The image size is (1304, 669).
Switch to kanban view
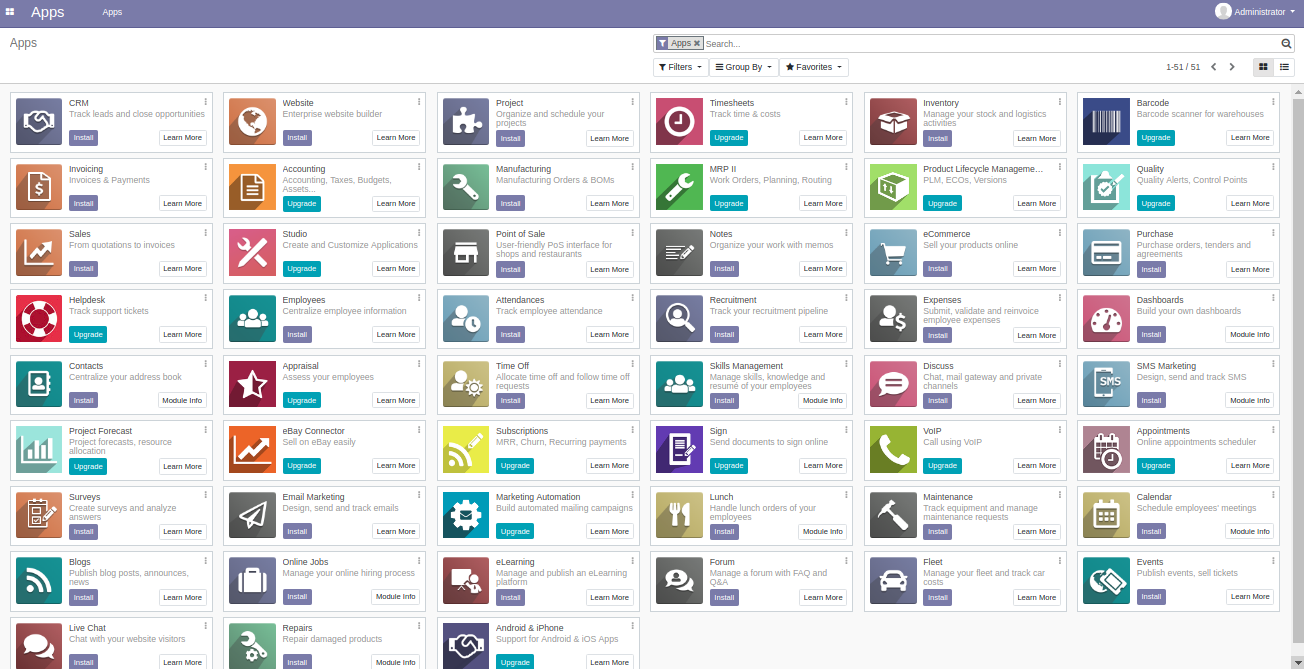click(1263, 67)
